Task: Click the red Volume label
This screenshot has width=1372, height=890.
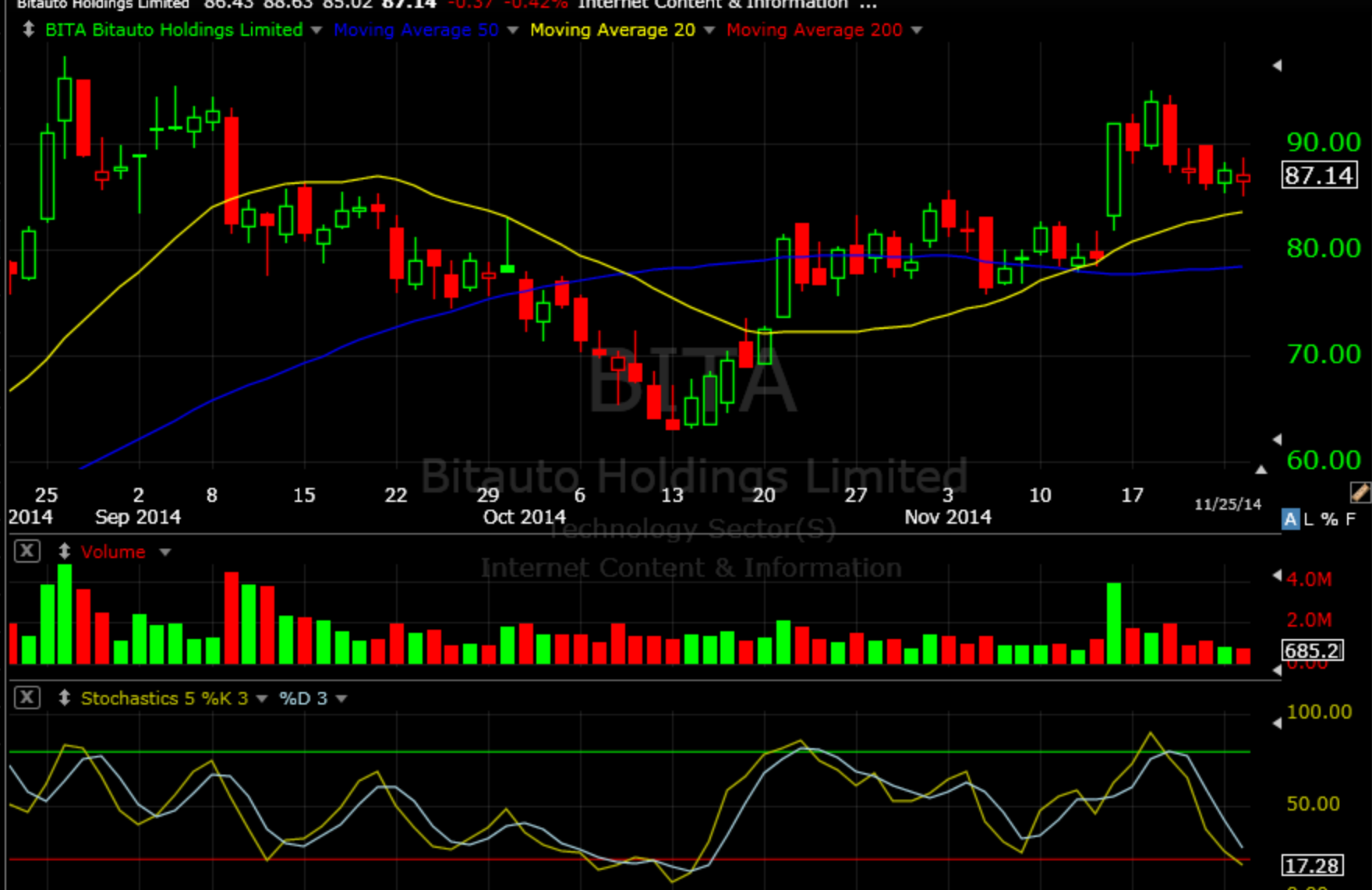Action: [113, 552]
